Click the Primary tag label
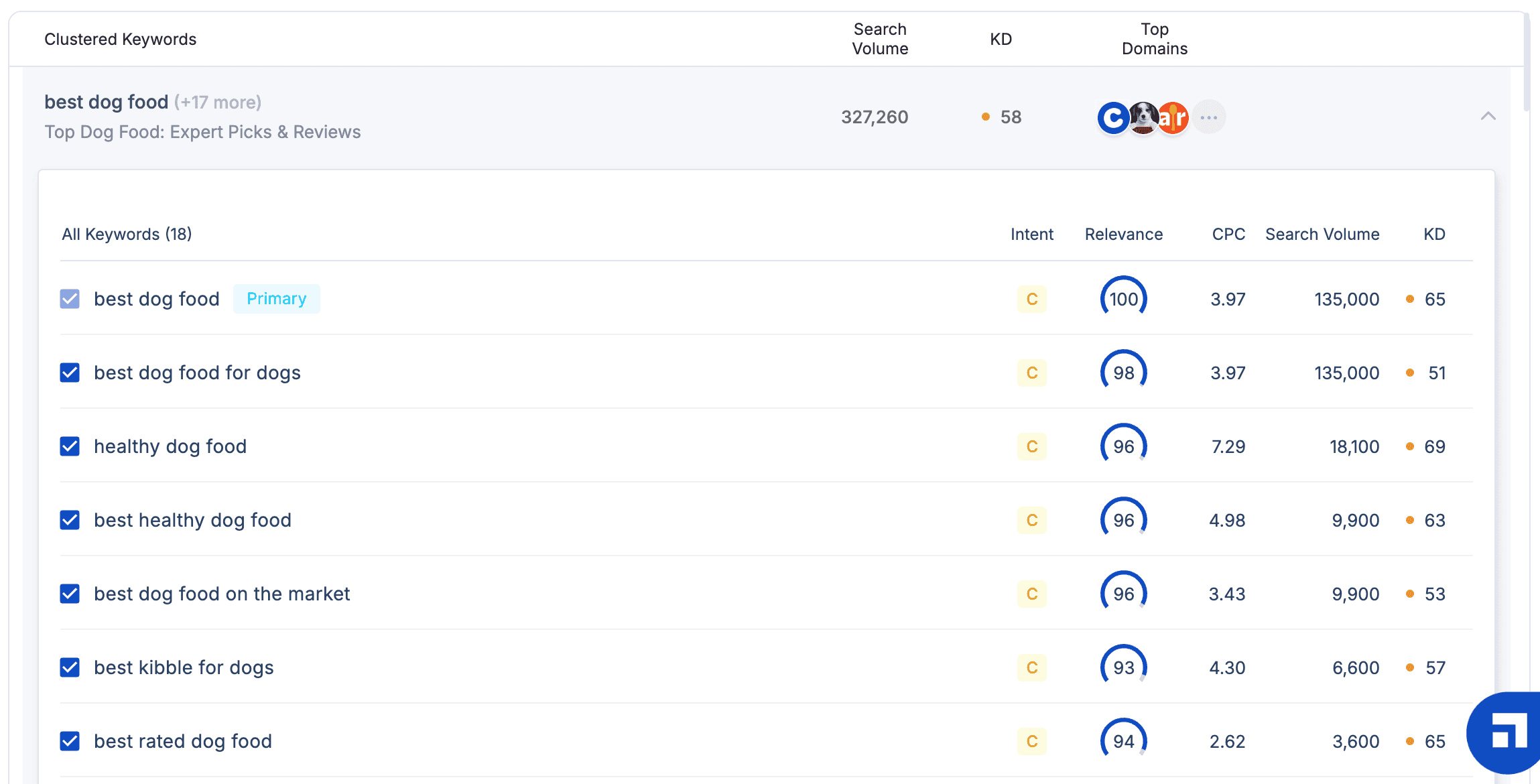The height and width of the screenshot is (784, 1540). [277, 299]
